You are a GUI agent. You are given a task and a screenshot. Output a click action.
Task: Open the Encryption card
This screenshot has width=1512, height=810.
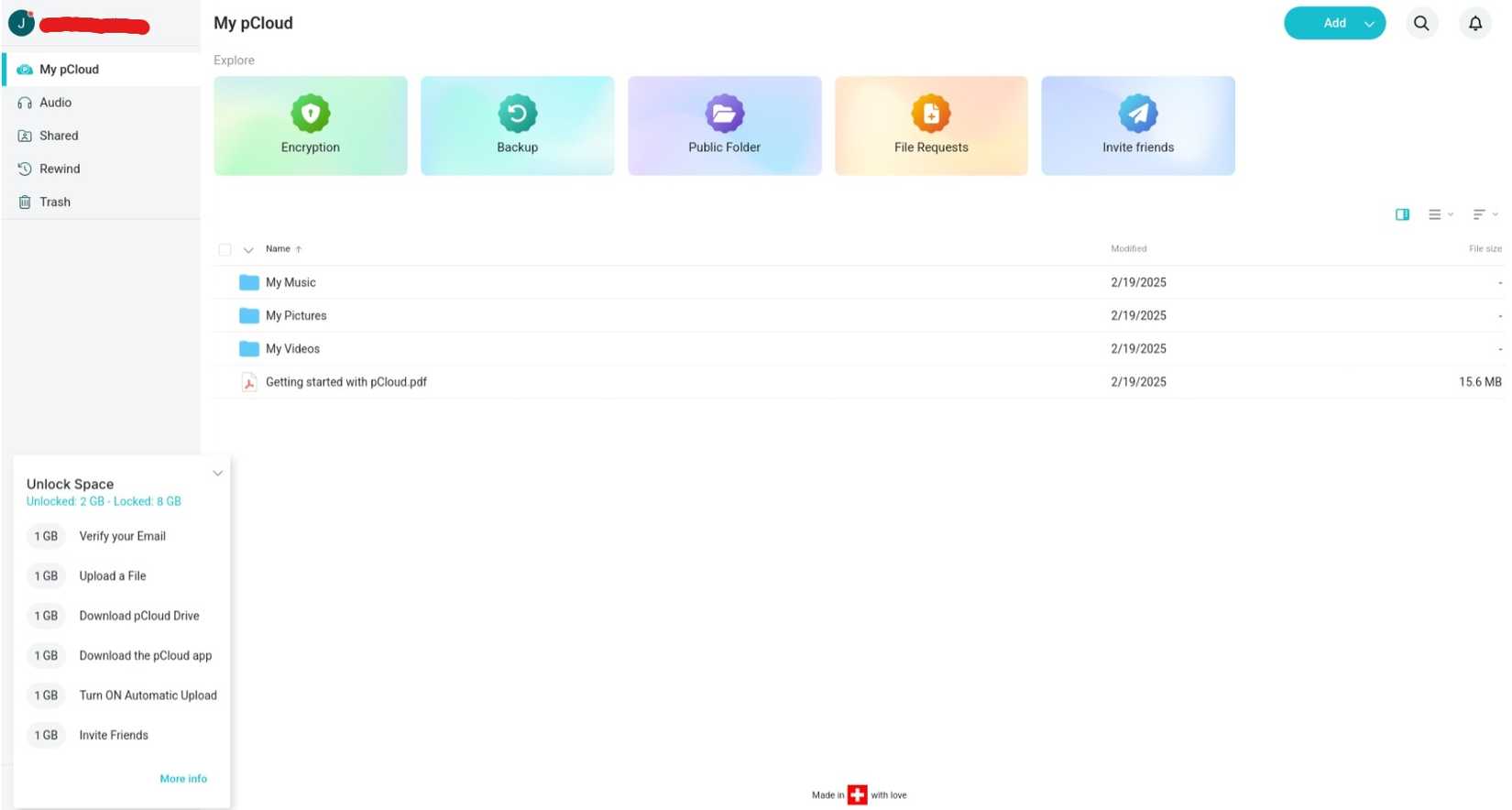click(311, 126)
